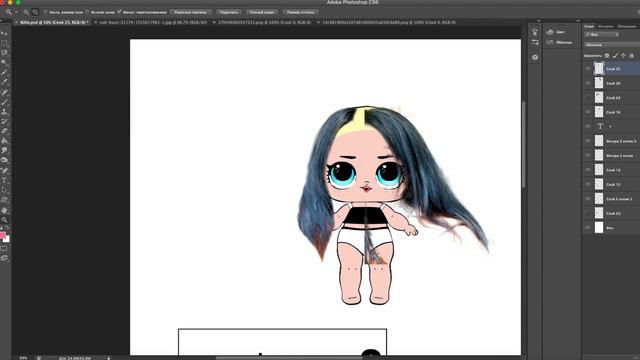Image resolution: width=640 pixels, height=360 pixels.
Task: Switch to the first document tab .psd
Action: 53,22
